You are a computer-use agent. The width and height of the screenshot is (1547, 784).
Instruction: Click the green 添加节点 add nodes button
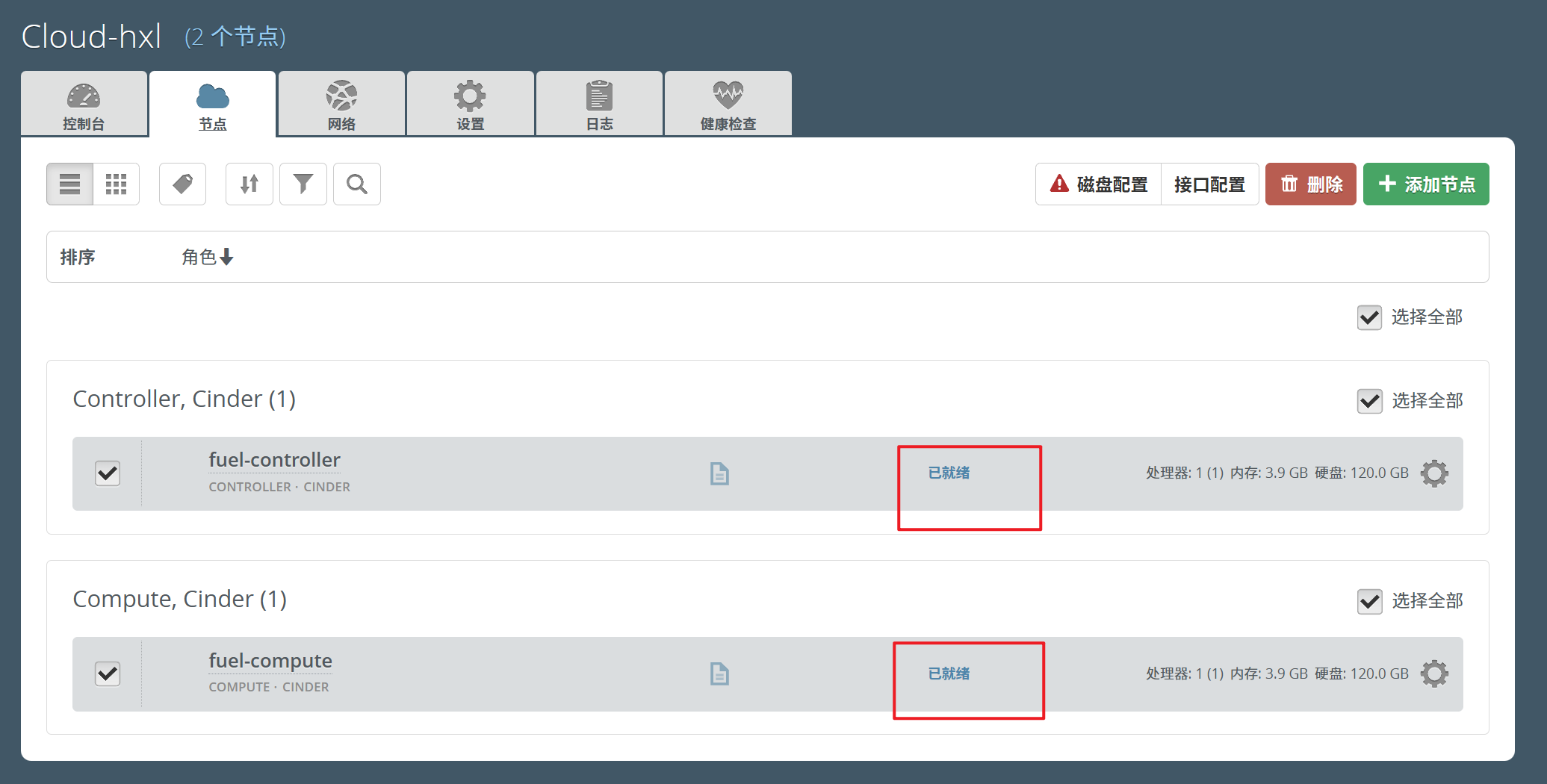pos(1426,184)
